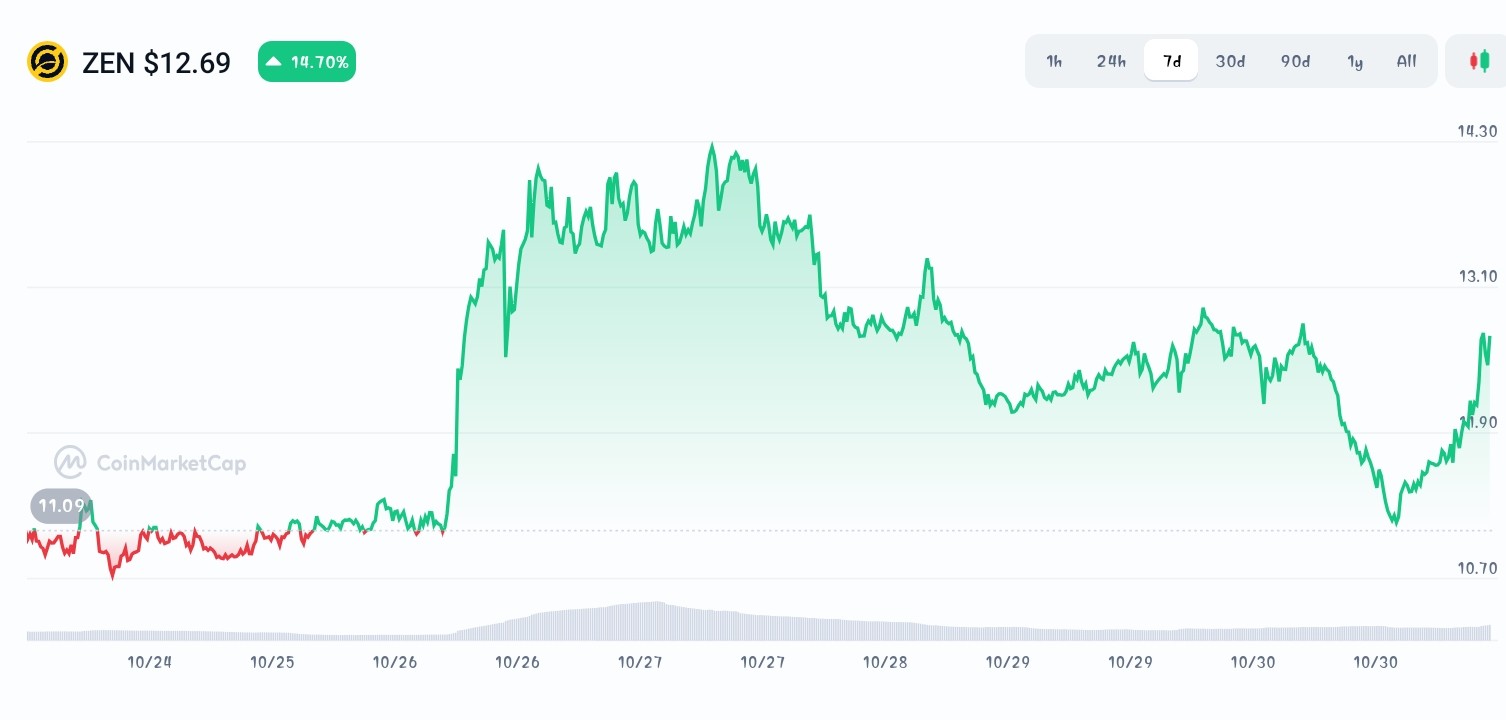
Task: Select the 24h time range
Action: pos(1111,61)
